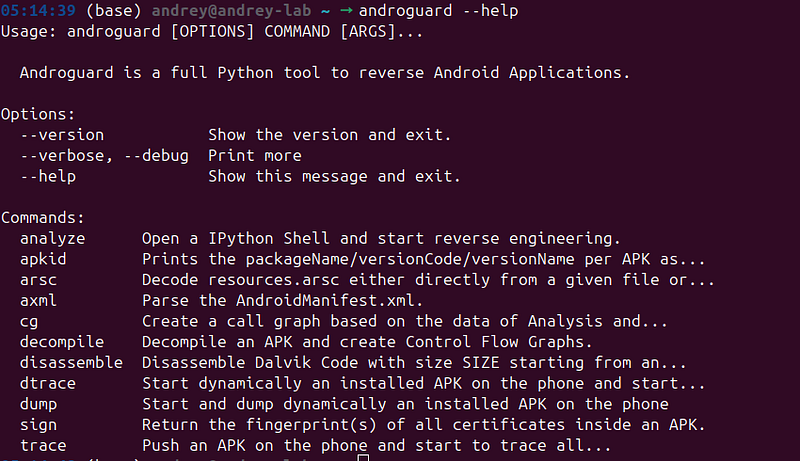The image size is (800, 461).
Task: Click the 'dtrace' command name
Action: 48,383
